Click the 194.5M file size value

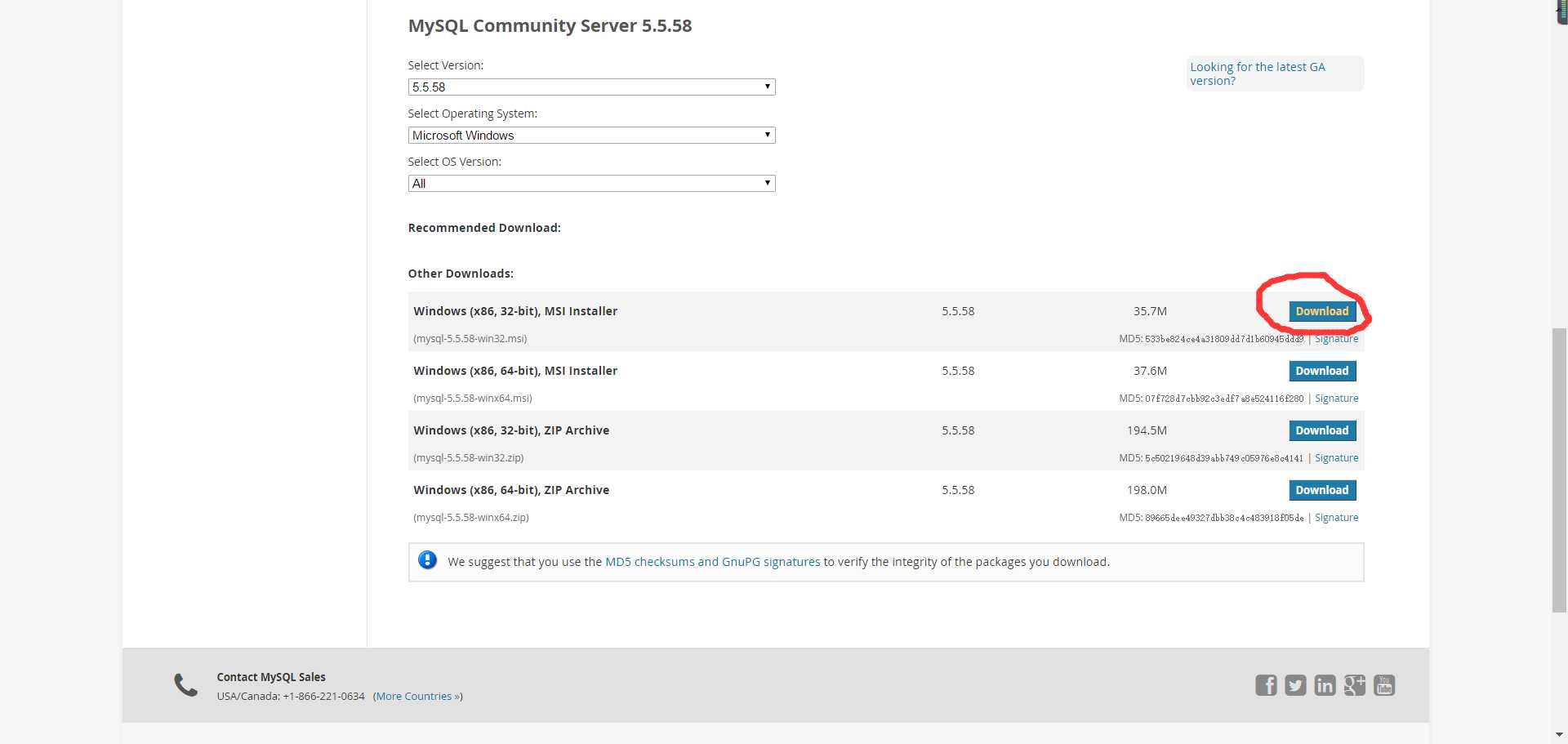pyautogui.click(x=1147, y=430)
